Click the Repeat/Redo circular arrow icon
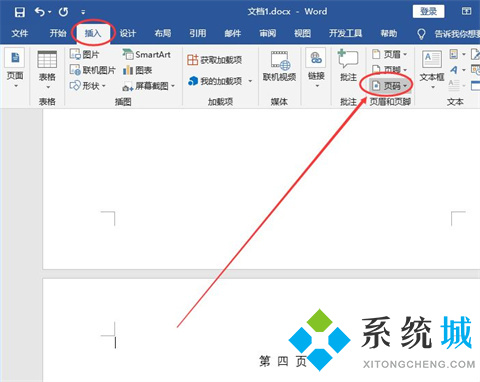The height and width of the screenshot is (382, 480). click(x=63, y=12)
